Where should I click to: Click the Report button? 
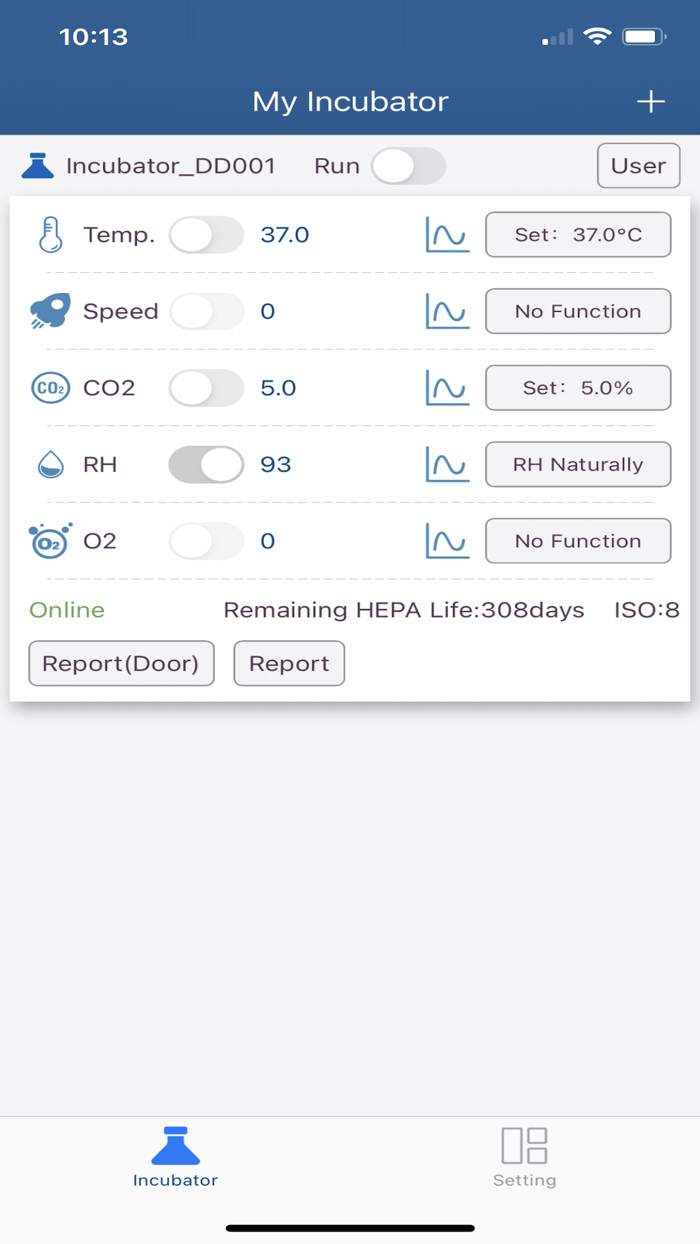[x=289, y=663]
